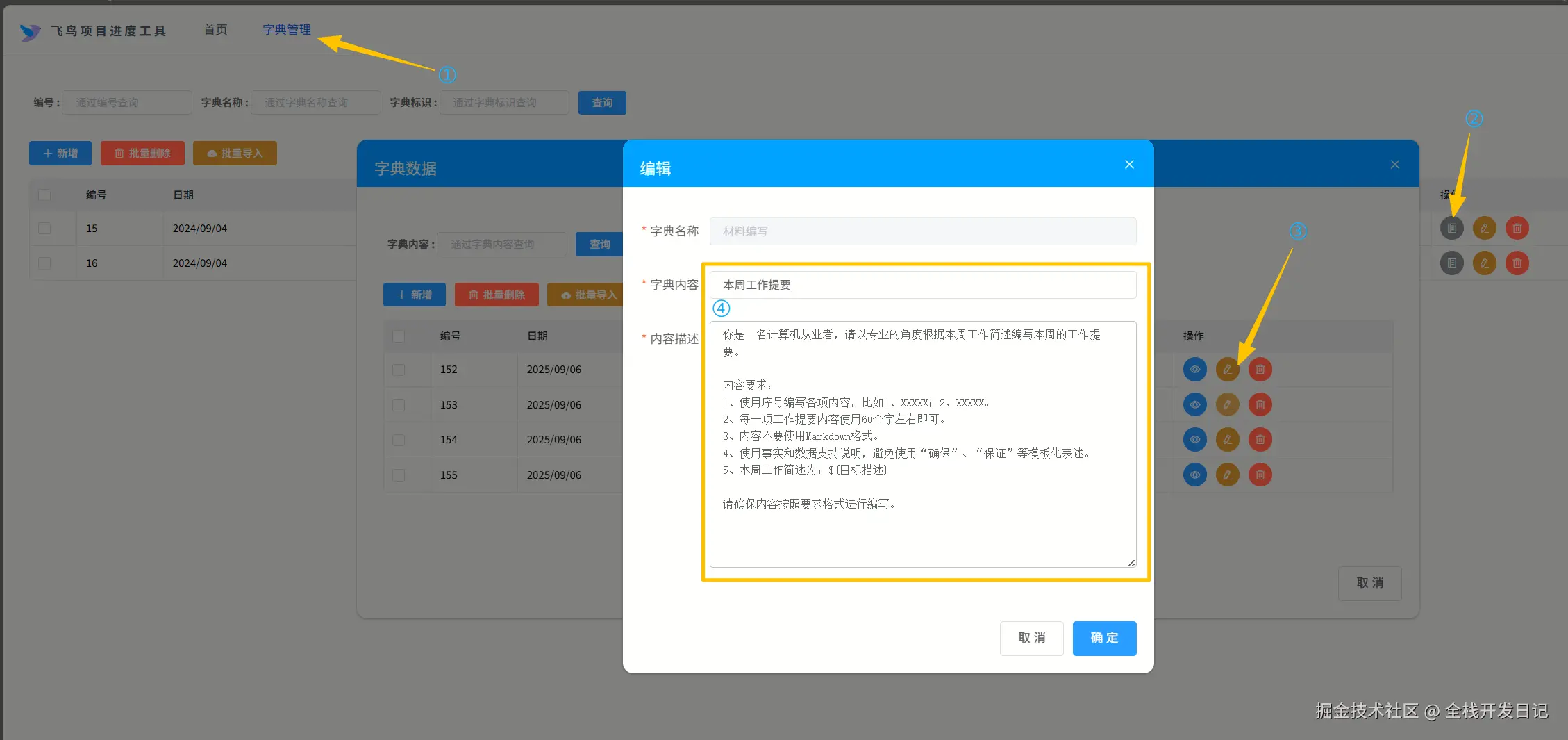View details of entry 154

point(1194,439)
